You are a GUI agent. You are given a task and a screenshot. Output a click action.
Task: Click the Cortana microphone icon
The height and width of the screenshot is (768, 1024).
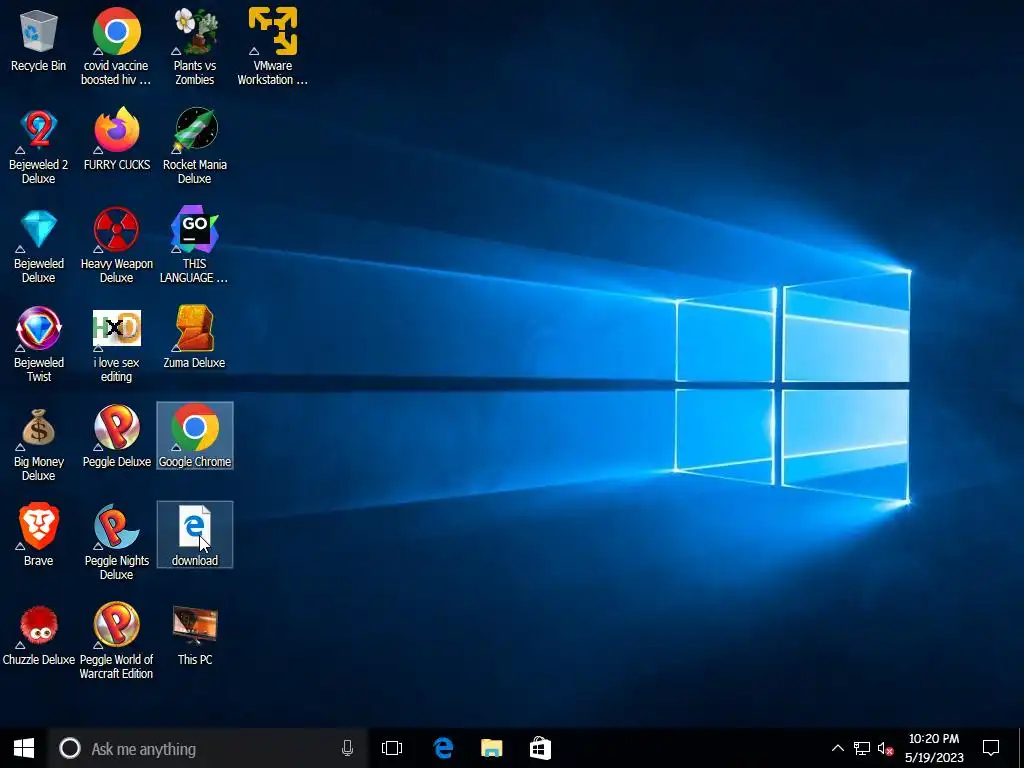347,748
